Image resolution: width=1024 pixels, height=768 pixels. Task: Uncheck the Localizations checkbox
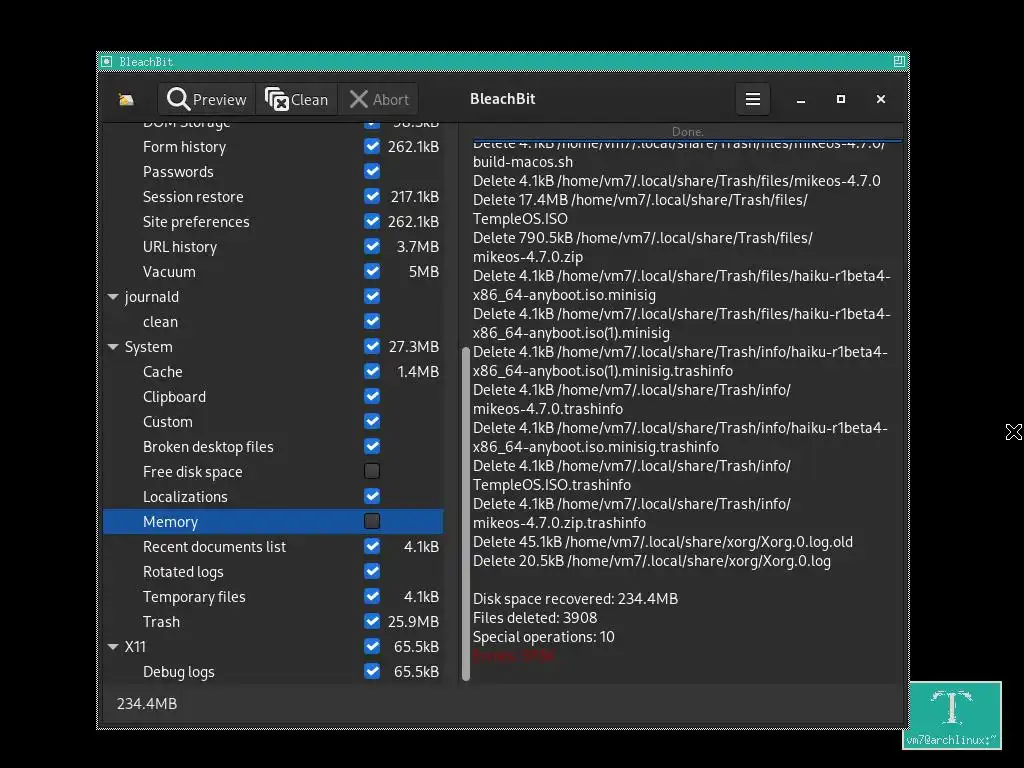click(x=372, y=496)
